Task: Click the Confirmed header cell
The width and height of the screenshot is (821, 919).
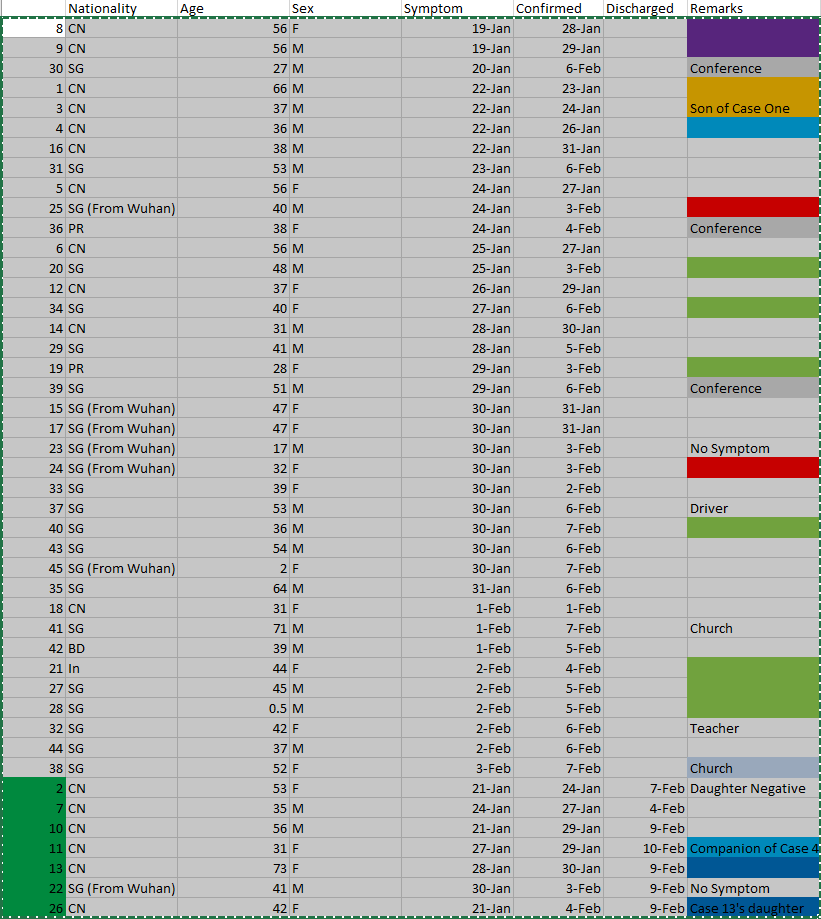Action: (558, 8)
